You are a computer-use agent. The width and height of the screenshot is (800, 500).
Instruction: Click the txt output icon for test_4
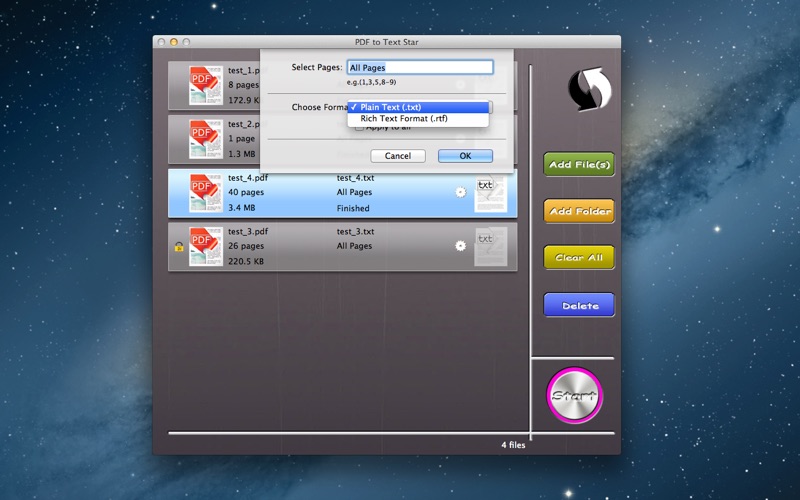(490, 193)
